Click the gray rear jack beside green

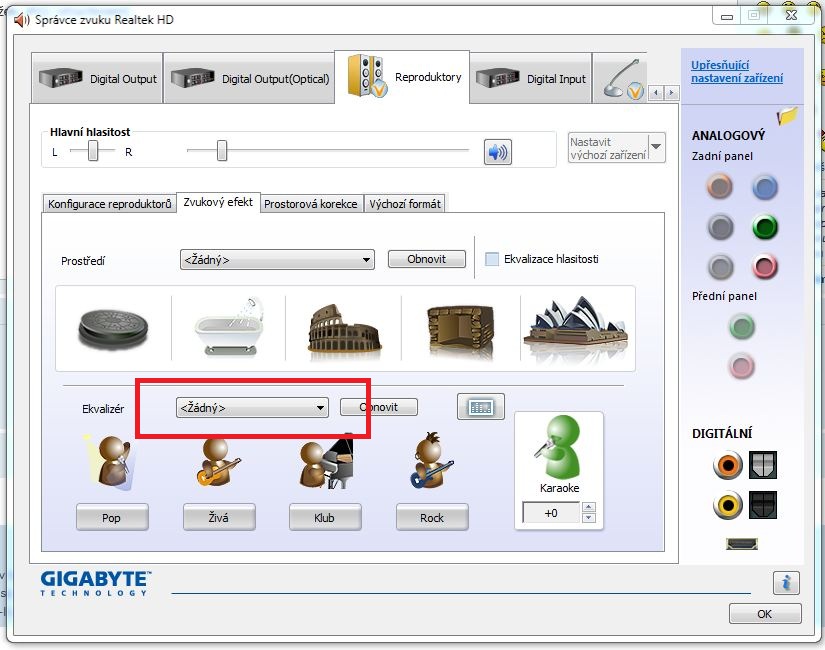pyautogui.click(x=720, y=227)
